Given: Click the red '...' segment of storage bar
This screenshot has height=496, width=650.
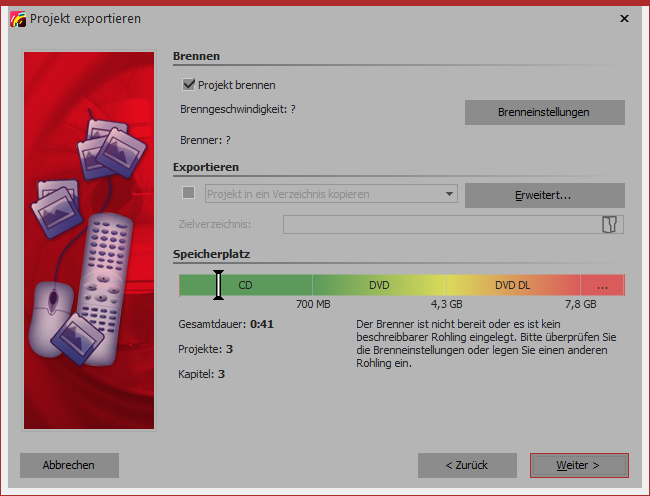Looking at the screenshot, I should click(602, 285).
